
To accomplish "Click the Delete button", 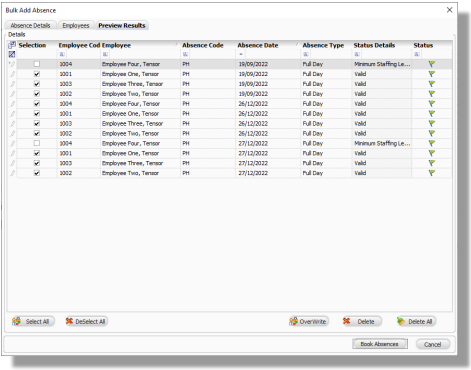I will coord(362,321).
